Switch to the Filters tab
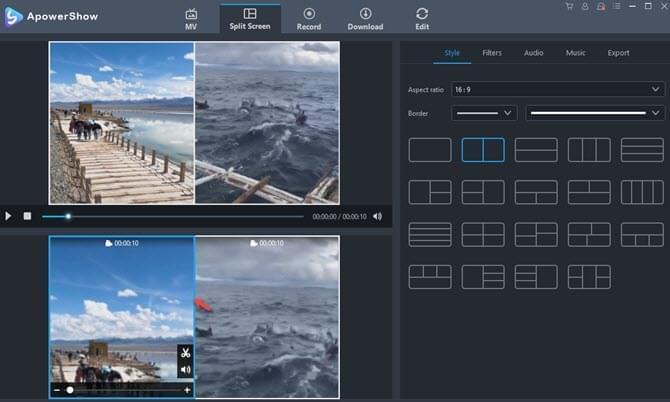Viewport: 670px width, 402px height. click(492, 53)
